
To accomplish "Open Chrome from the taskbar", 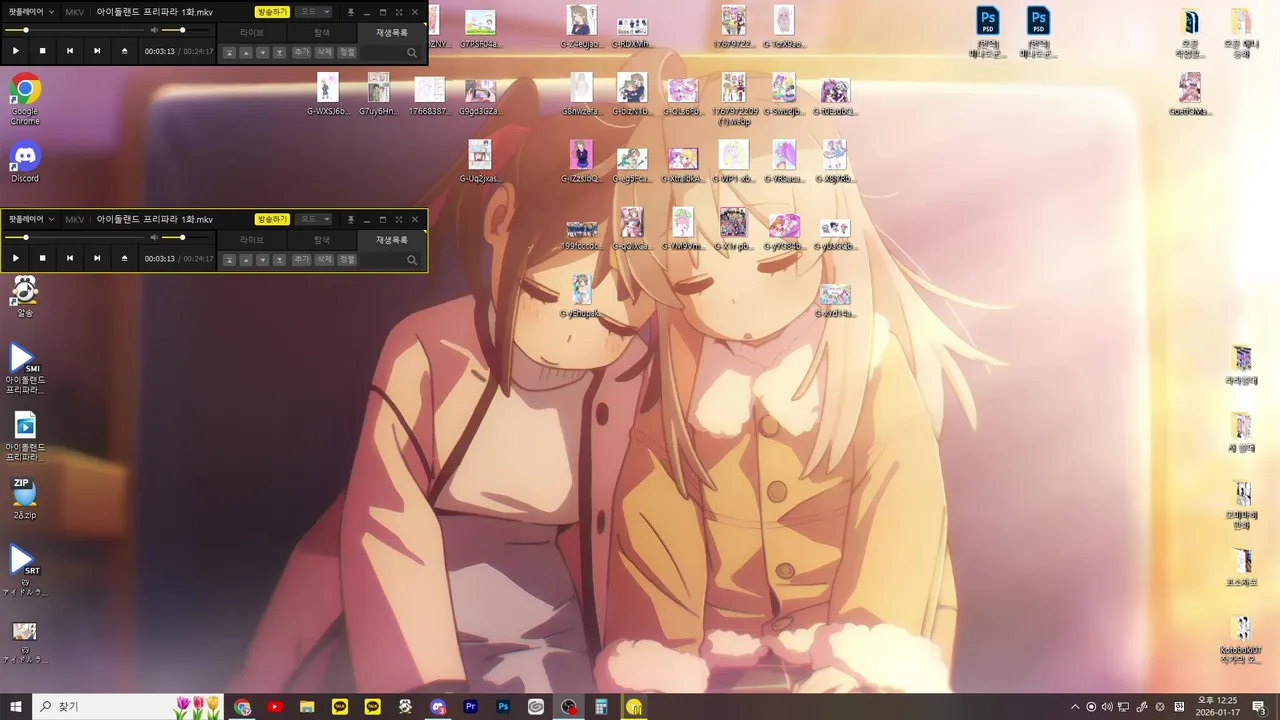I will click(x=242, y=707).
